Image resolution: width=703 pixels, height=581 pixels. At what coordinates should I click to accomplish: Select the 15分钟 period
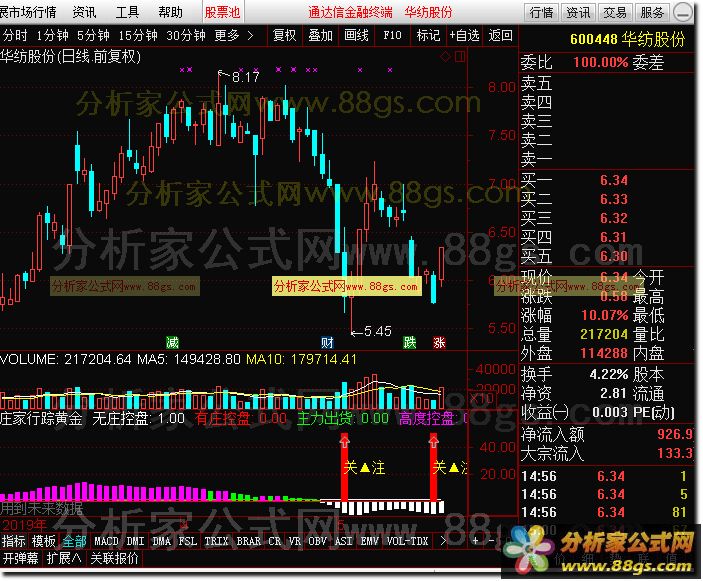(x=138, y=35)
